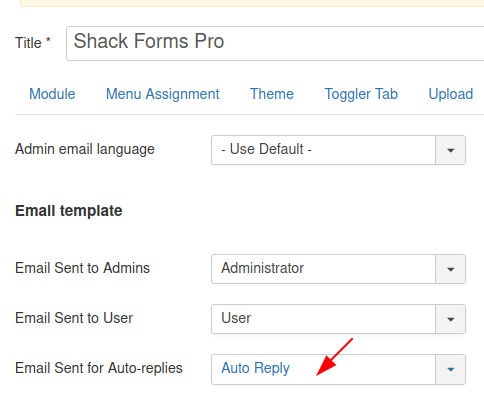Open Email Sent for Auto-replies dropdown
This screenshot has width=484, height=395.
pos(338,369)
